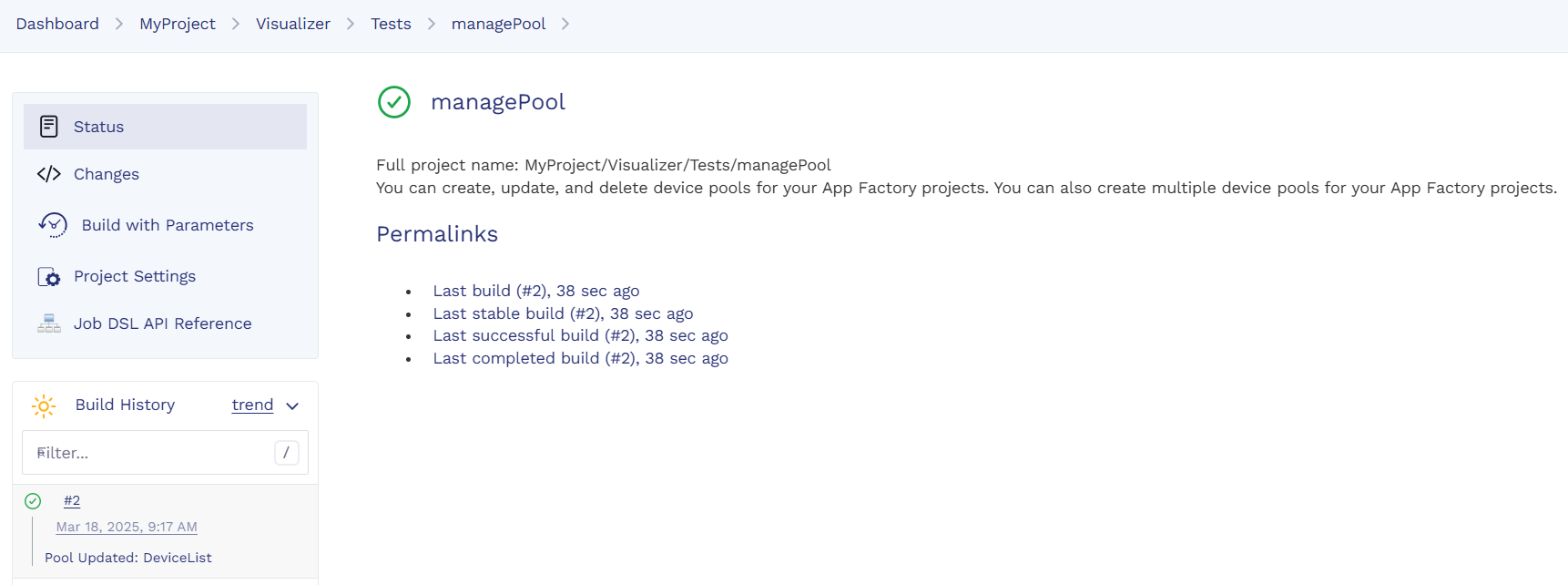The height and width of the screenshot is (585, 1568).
Task: Focus the build history Filter field
Action: coord(150,453)
